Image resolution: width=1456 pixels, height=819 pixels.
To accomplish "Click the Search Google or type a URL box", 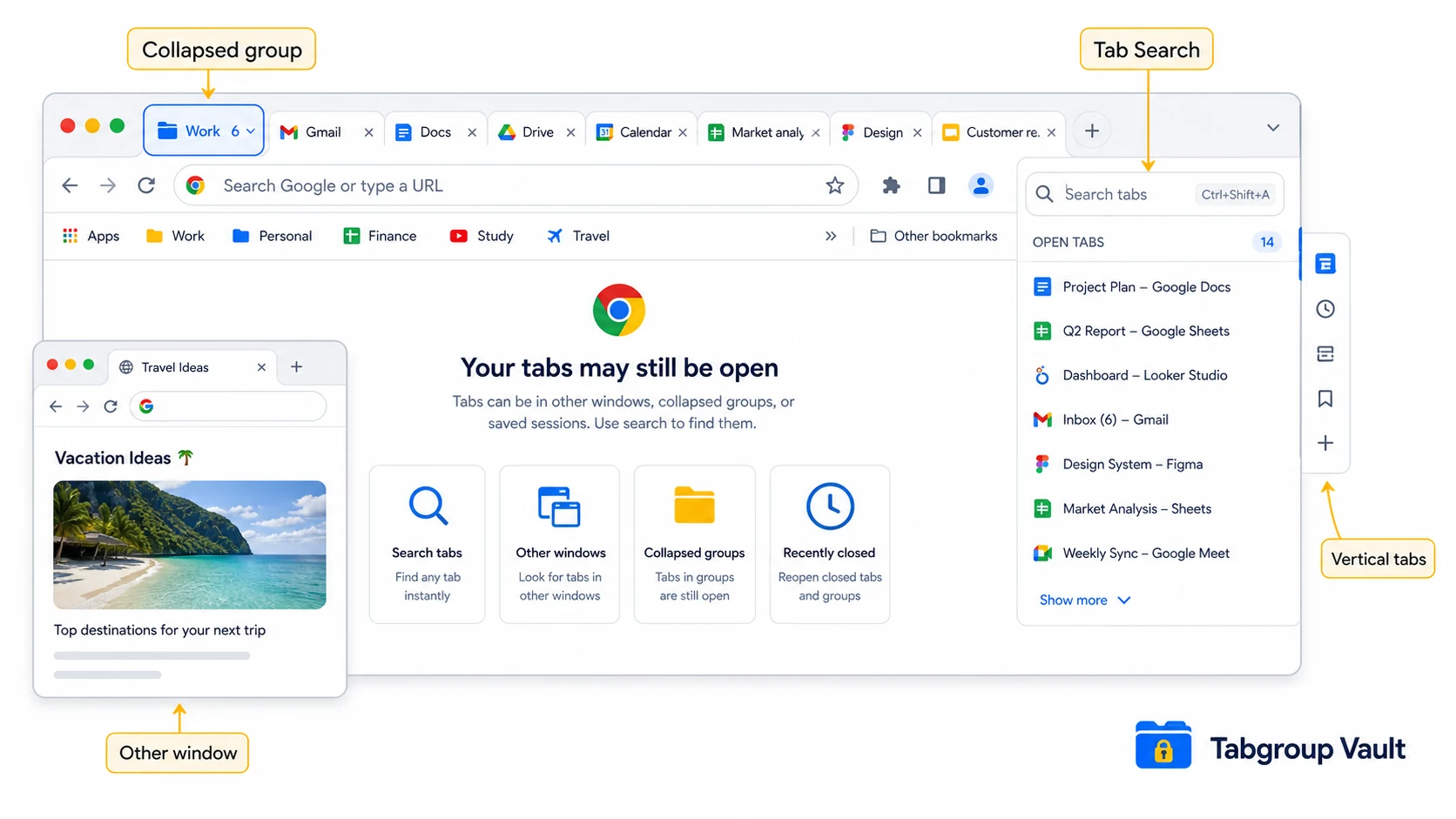I will click(x=516, y=185).
